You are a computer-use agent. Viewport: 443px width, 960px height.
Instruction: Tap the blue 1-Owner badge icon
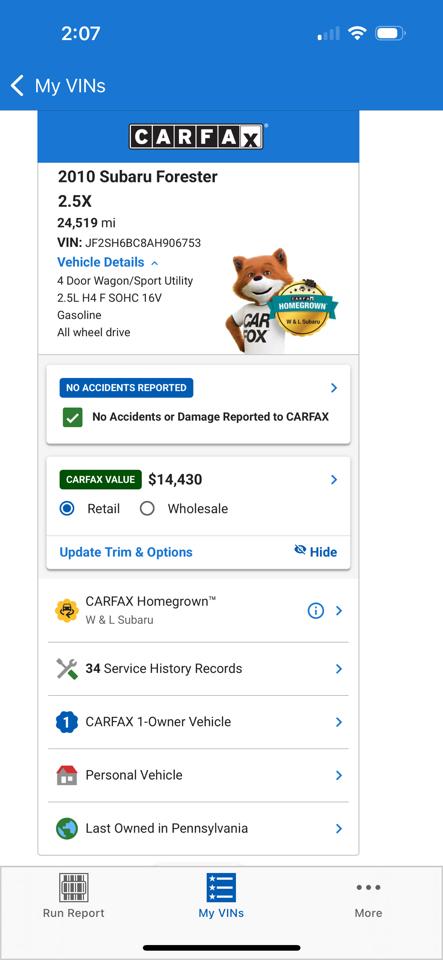67,722
